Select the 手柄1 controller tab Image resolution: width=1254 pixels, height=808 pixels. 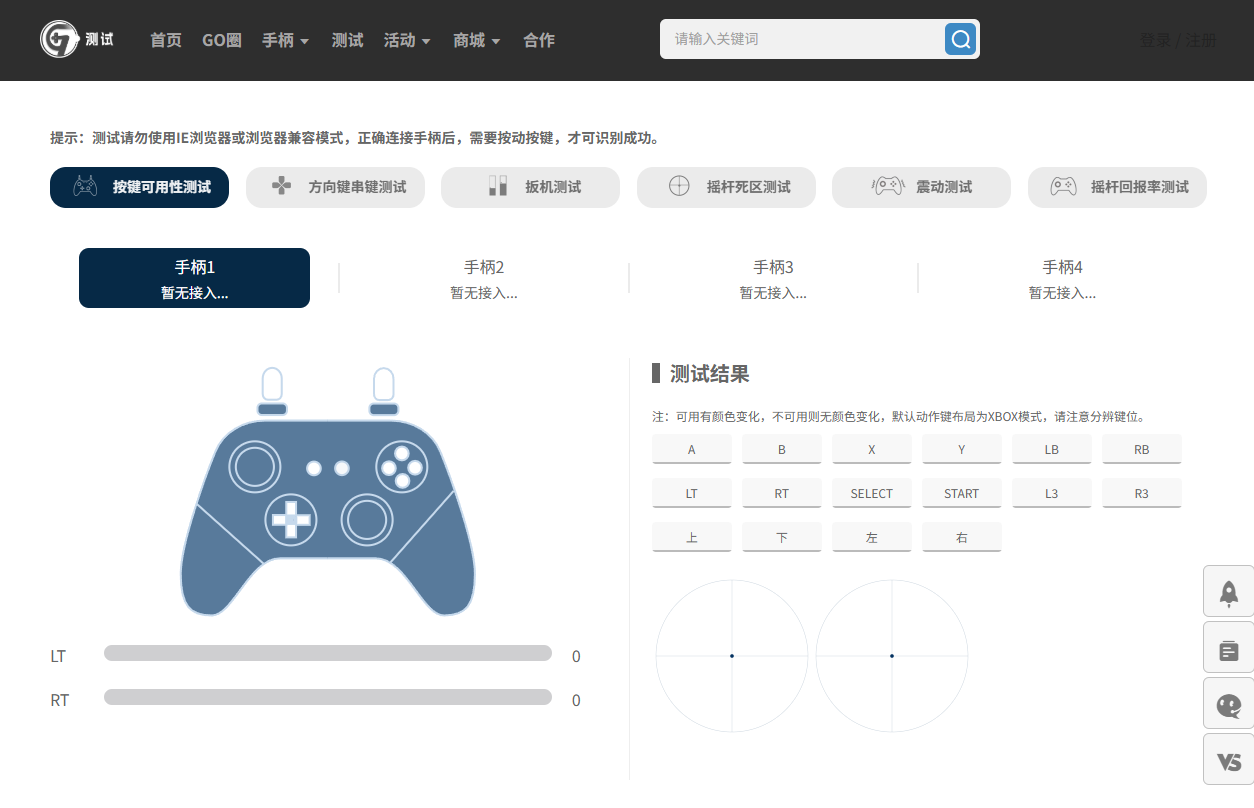click(x=194, y=278)
